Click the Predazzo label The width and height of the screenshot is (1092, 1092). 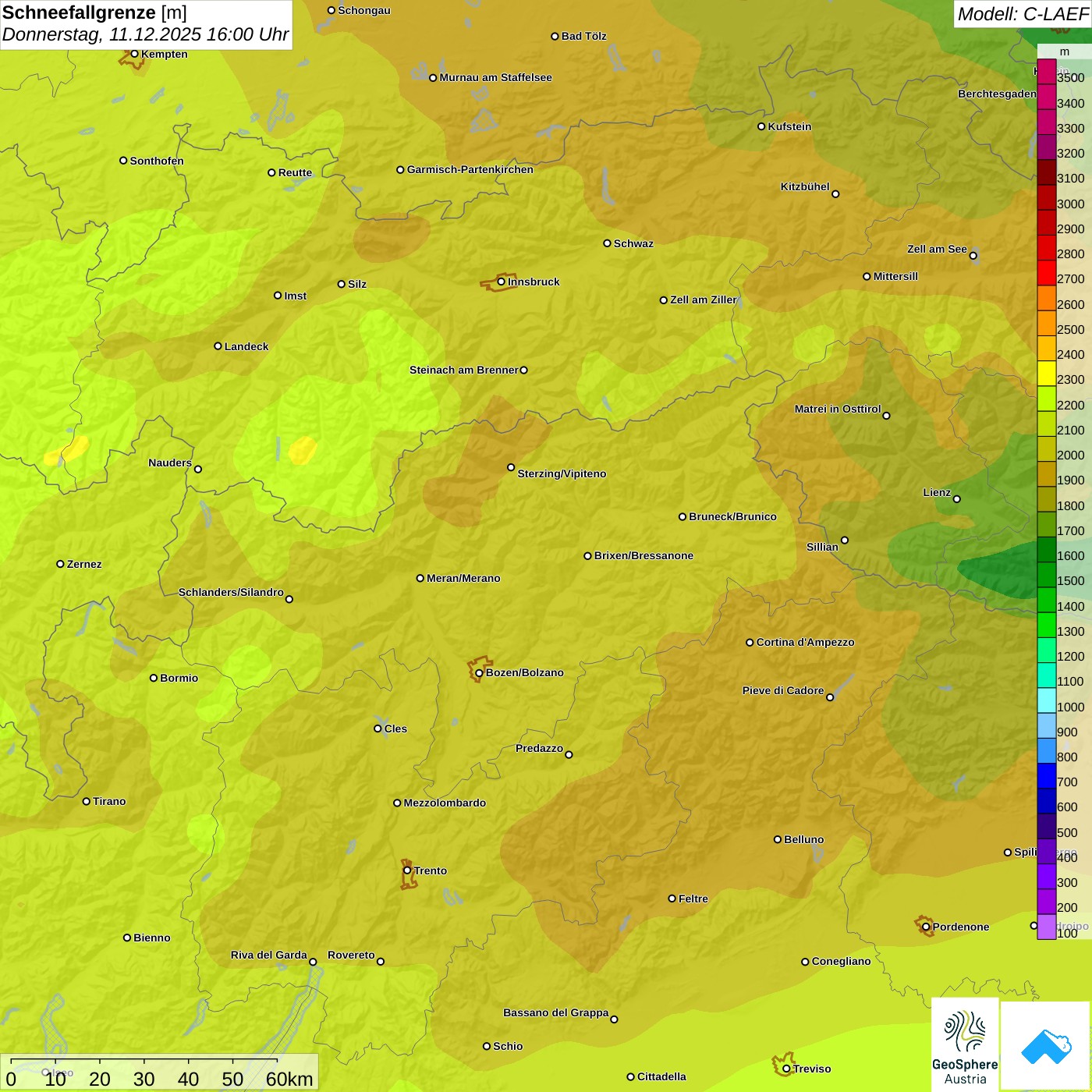pyautogui.click(x=539, y=748)
